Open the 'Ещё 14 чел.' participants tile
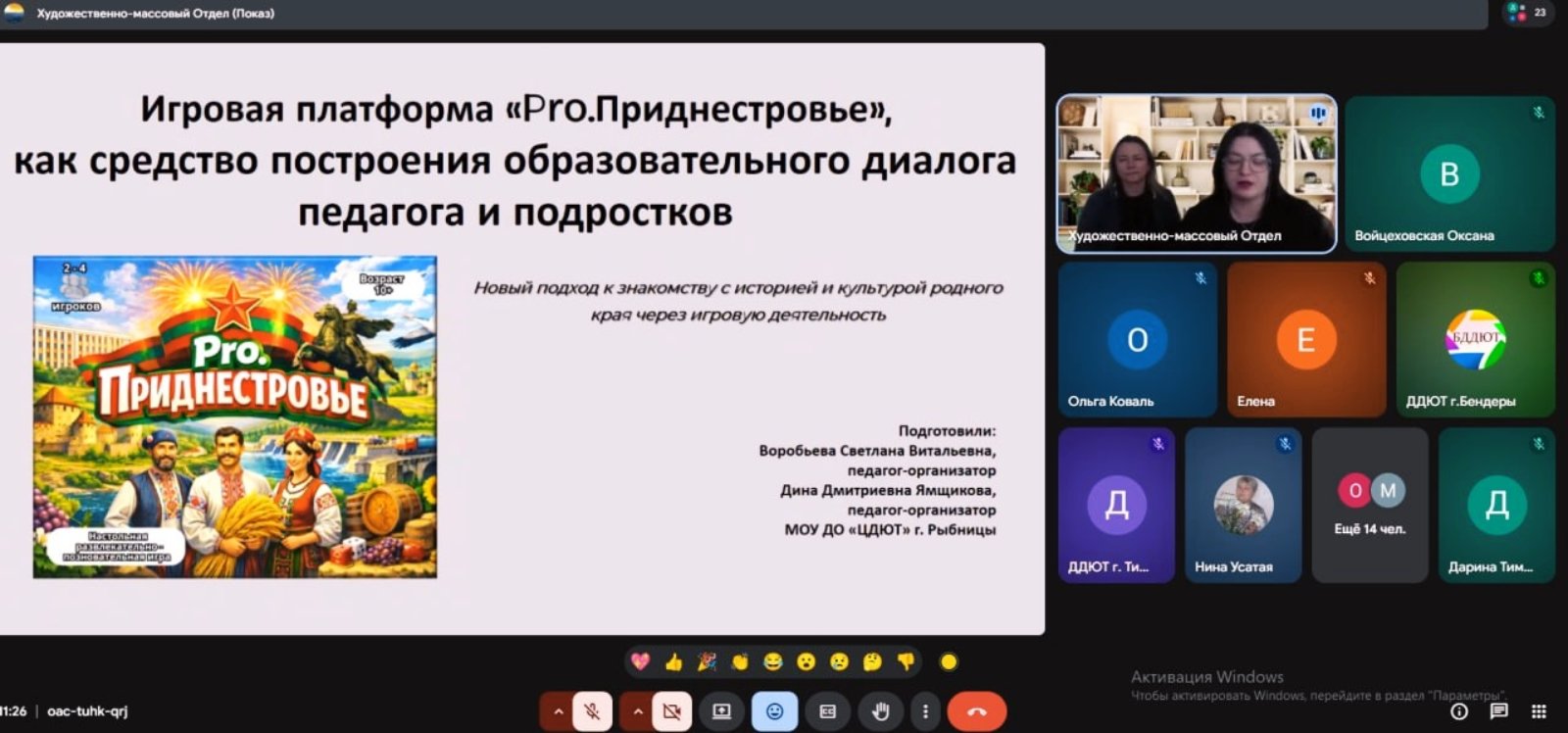Viewport: 1568px width, 733px height. pyautogui.click(x=1369, y=506)
